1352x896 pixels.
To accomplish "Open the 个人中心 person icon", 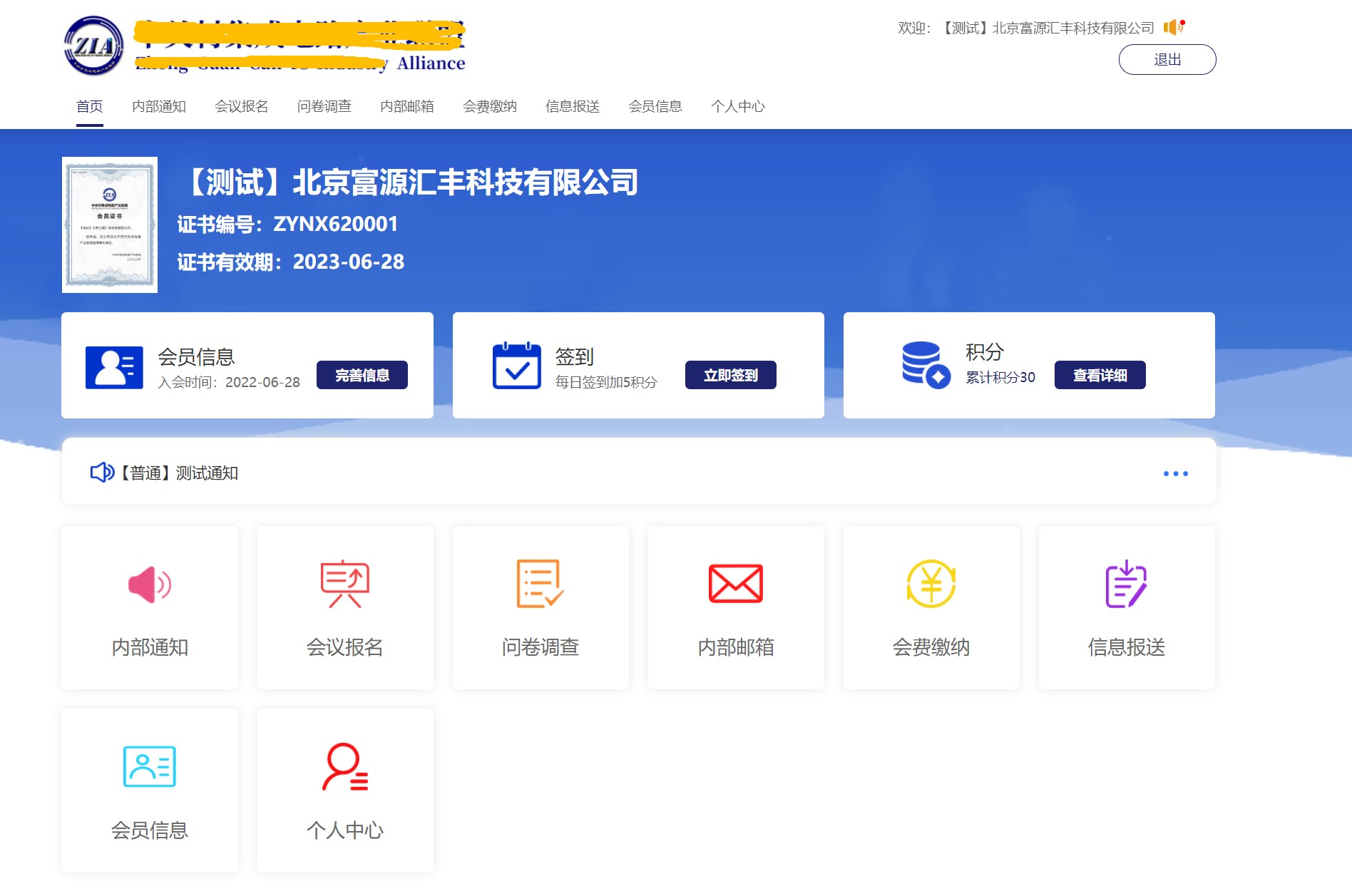I will pyautogui.click(x=344, y=766).
